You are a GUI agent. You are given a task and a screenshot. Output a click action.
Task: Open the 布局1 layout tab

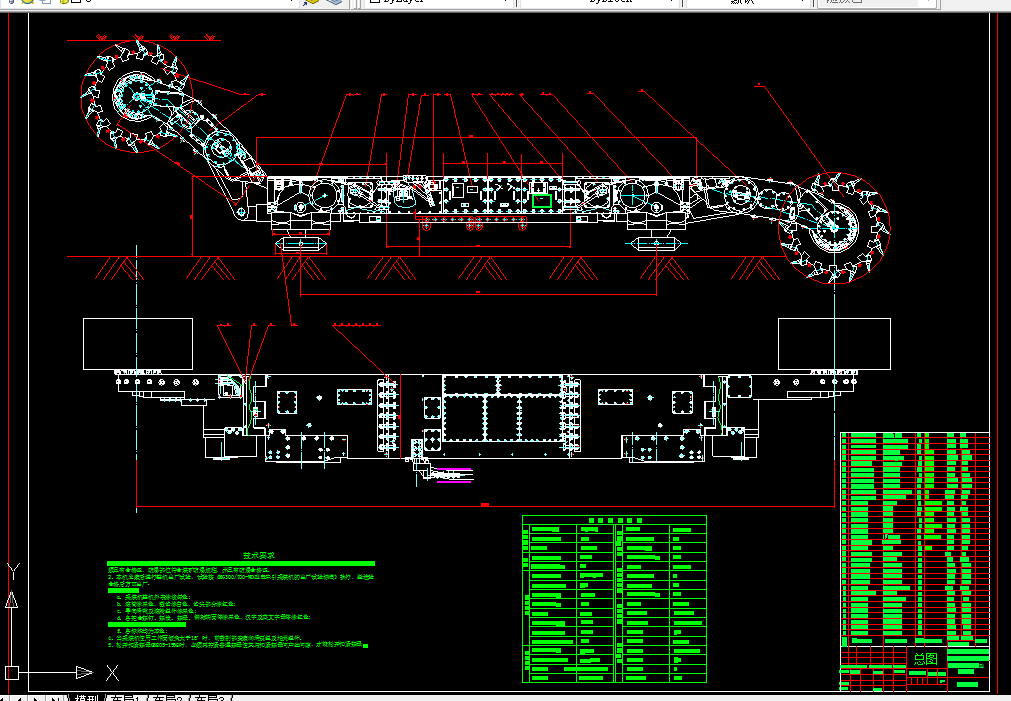point(125,698)
